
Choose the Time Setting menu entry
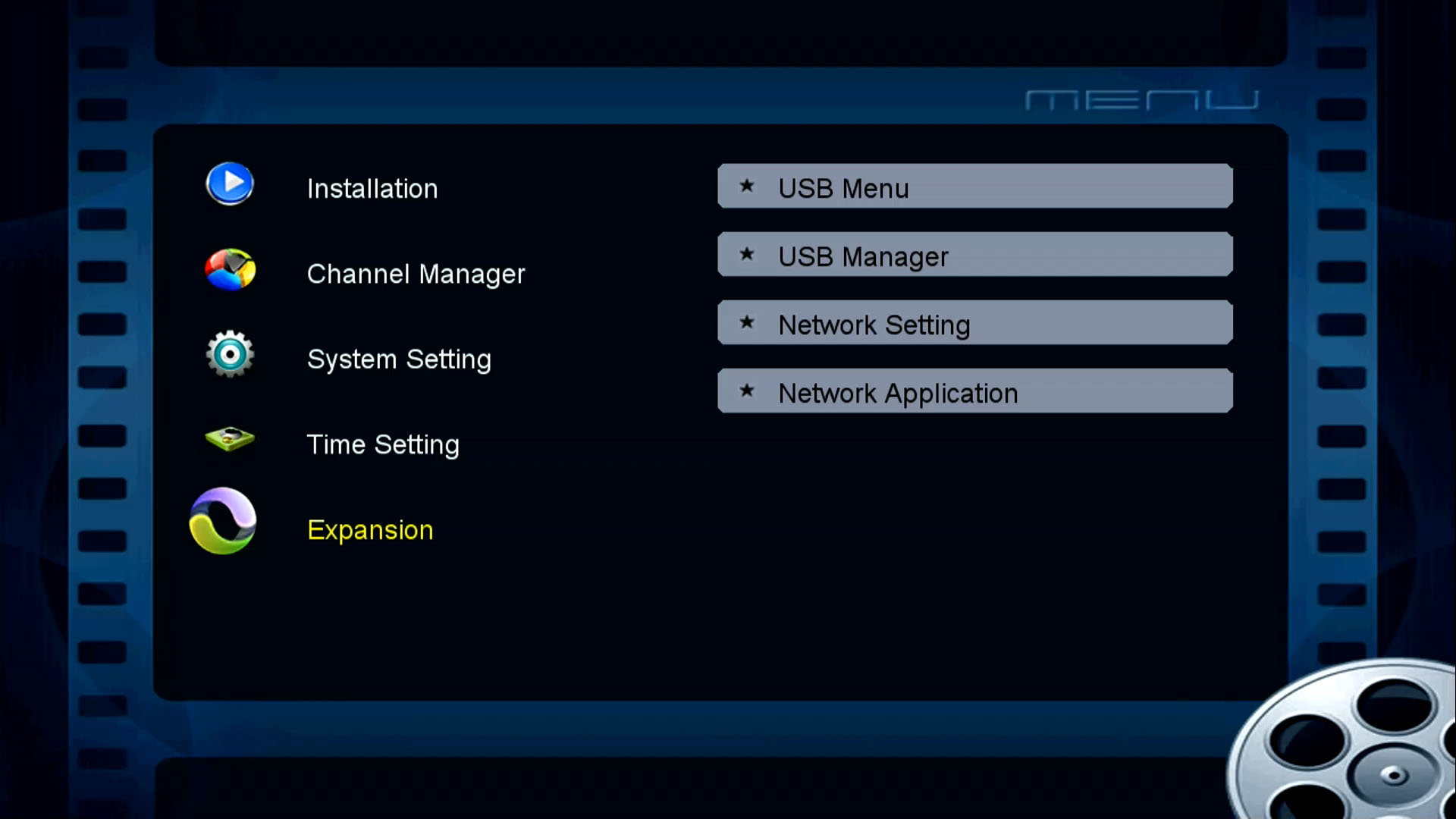tap(383, 445)
